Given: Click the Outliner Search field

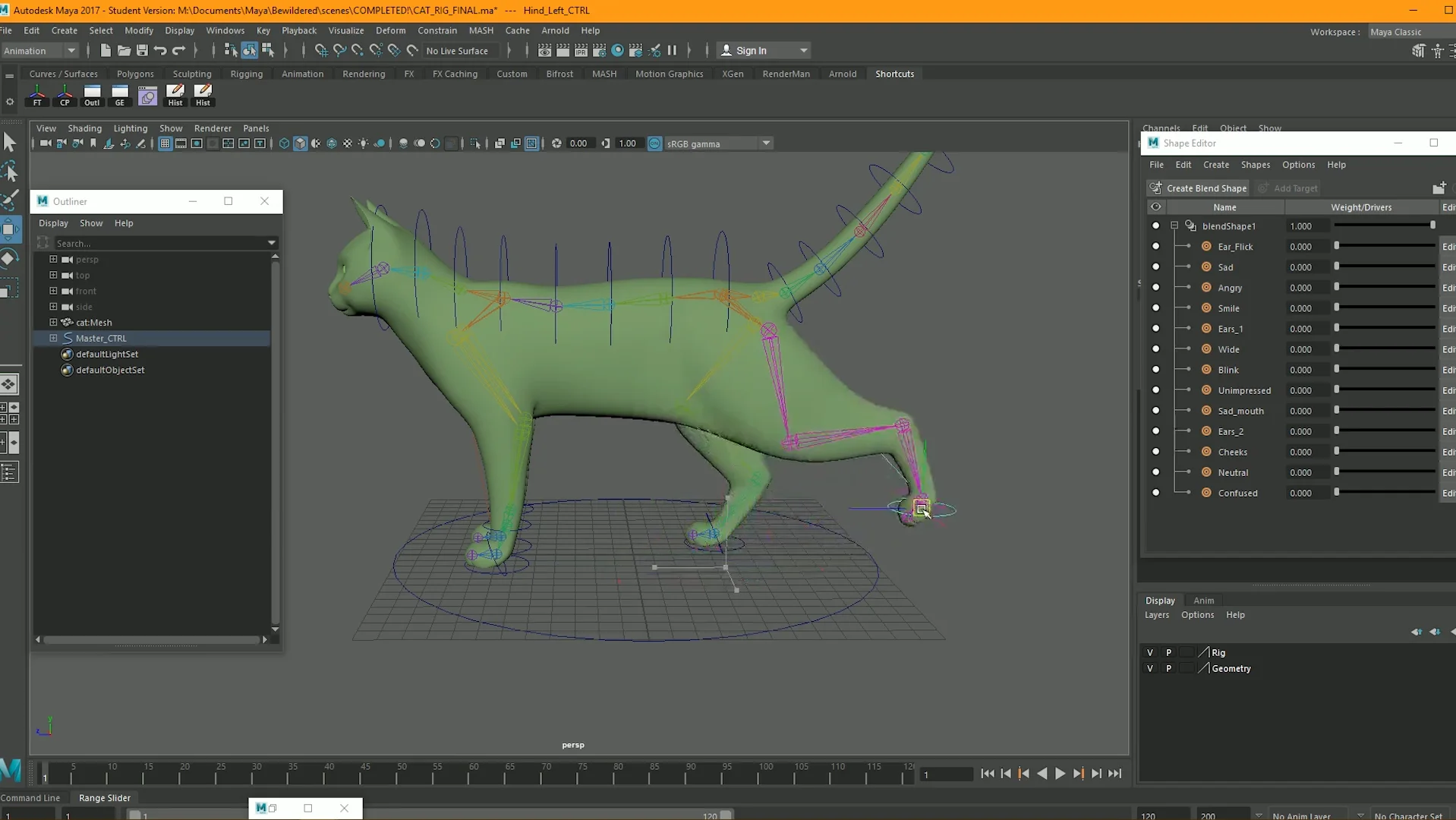Looking at the screenshot, I should (x=159, y=243).
